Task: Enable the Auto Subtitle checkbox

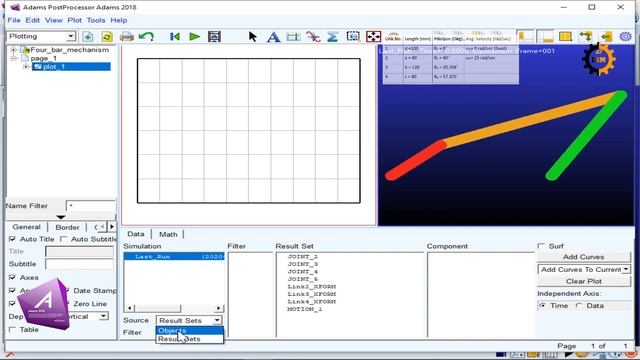Action: tap(64, 239)
